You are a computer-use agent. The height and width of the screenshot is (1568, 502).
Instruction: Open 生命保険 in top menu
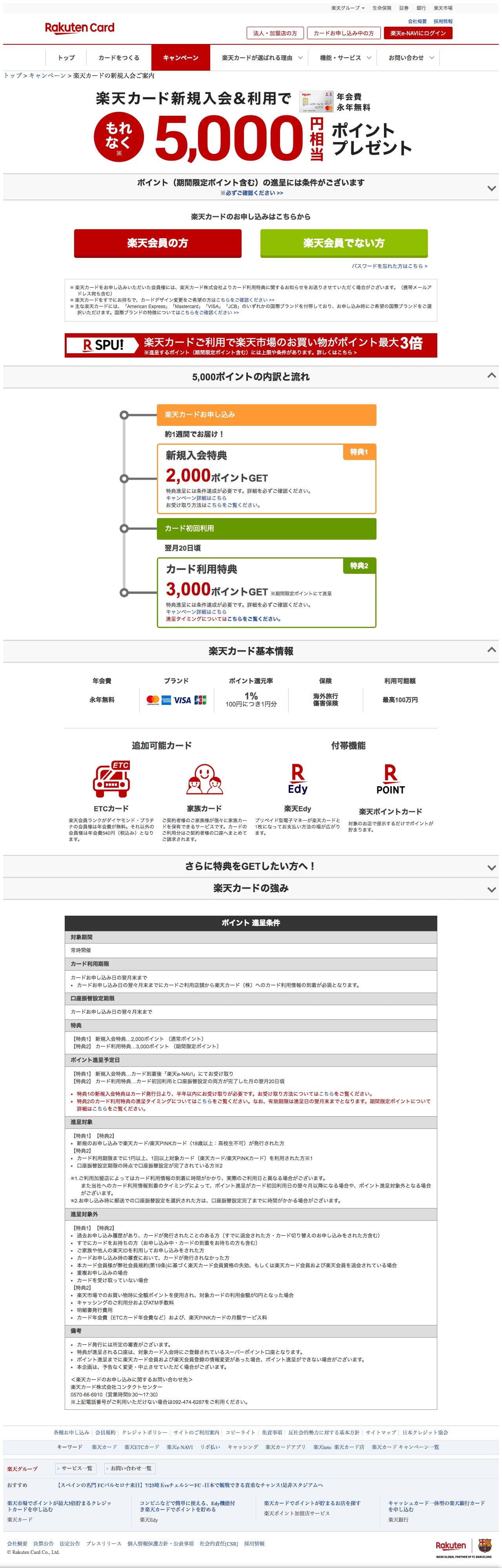[382, 8]
